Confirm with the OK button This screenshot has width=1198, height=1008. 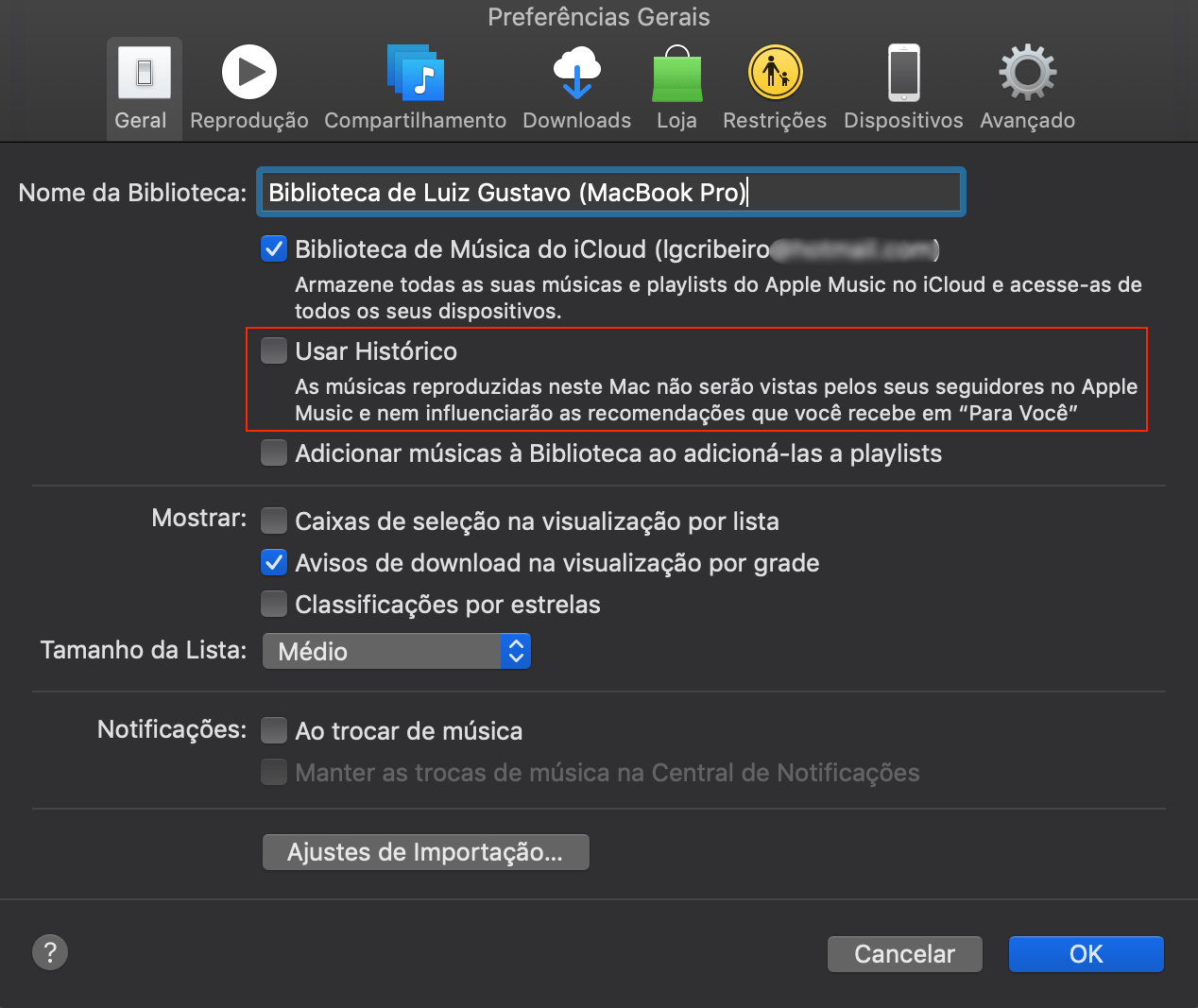pos(1087,954)
